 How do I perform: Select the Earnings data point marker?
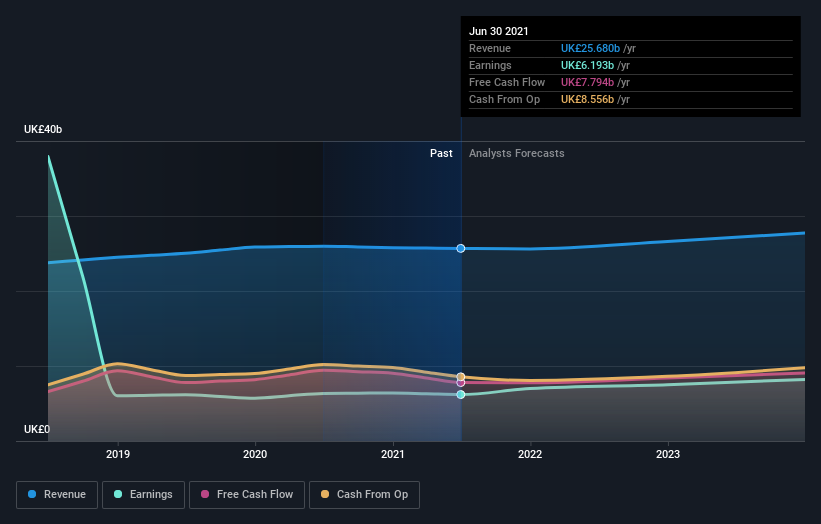click(461, 395)
